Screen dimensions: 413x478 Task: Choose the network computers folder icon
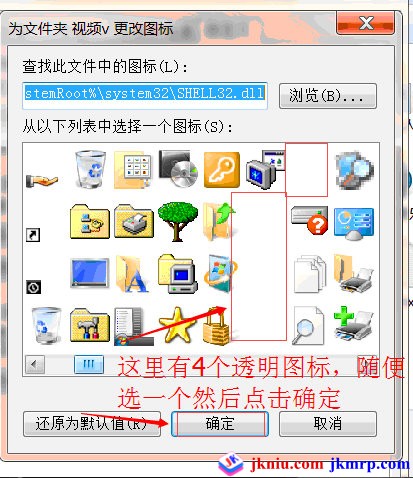coord(90,221)
